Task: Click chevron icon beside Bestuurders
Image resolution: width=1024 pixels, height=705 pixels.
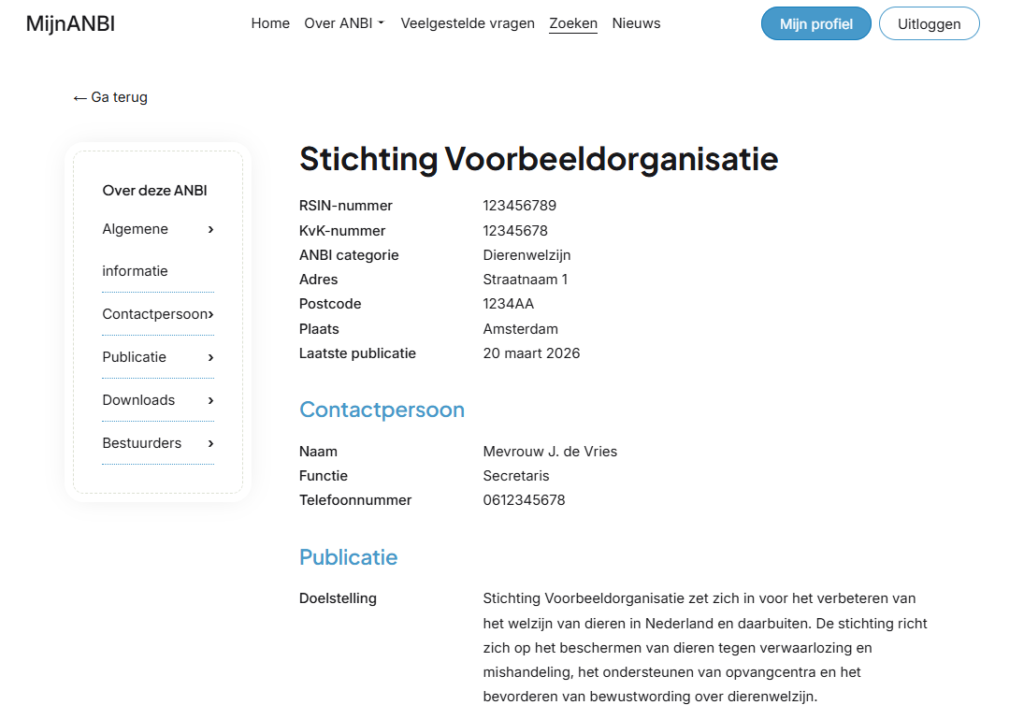Action: [x=211, y=444]
